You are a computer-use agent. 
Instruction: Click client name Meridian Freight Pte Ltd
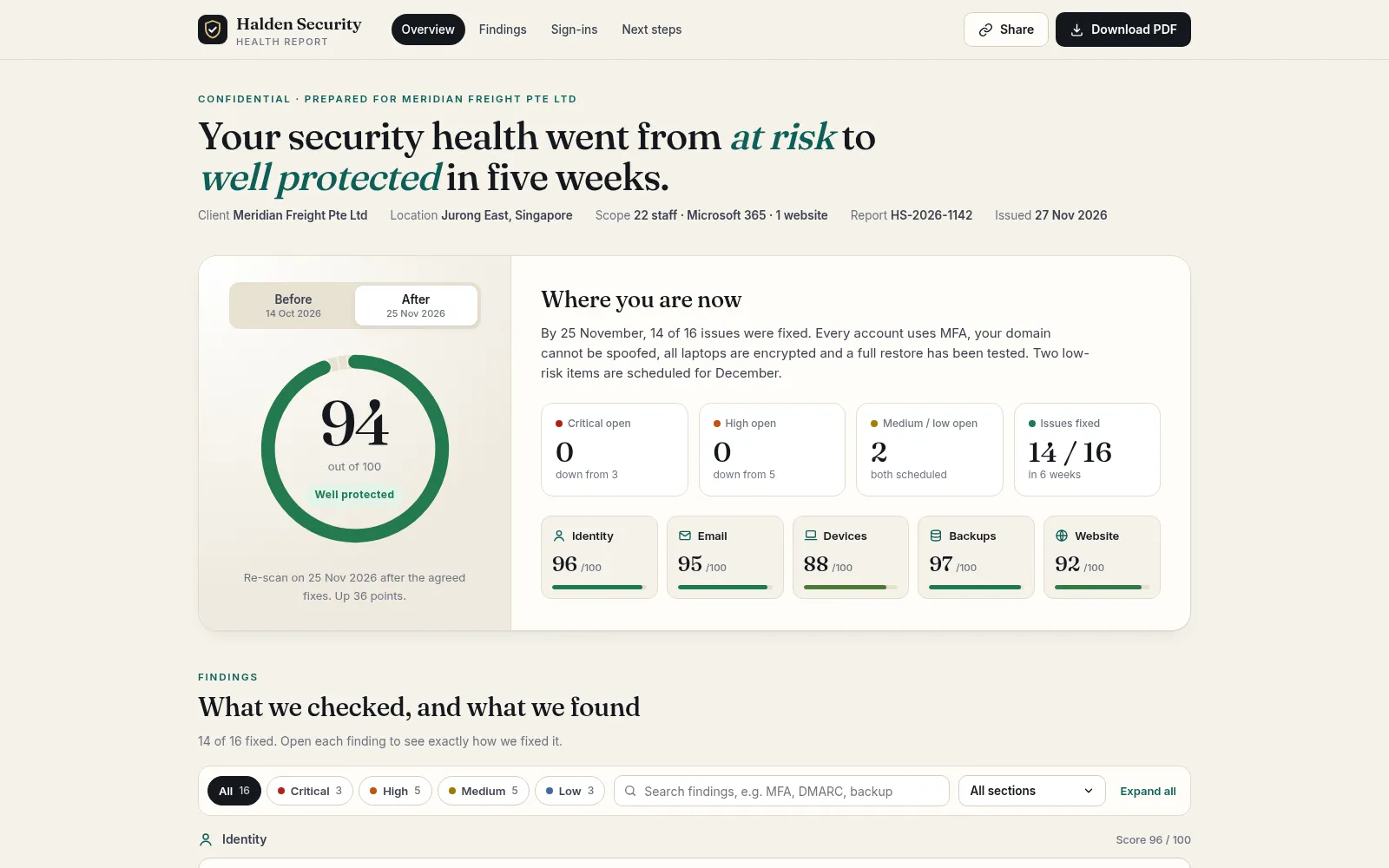click(x=300, y=215)
